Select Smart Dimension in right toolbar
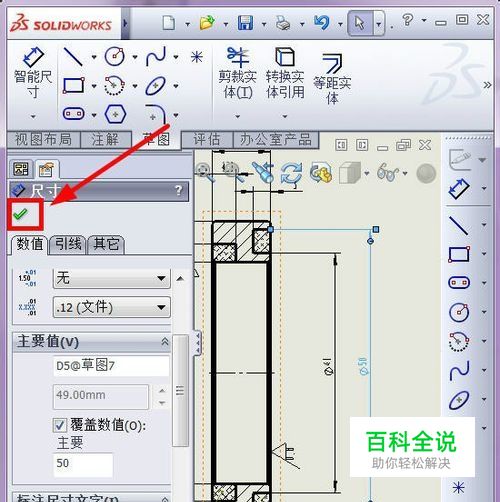This screenshot has width=500, height=502. click(x=459, y=189)
